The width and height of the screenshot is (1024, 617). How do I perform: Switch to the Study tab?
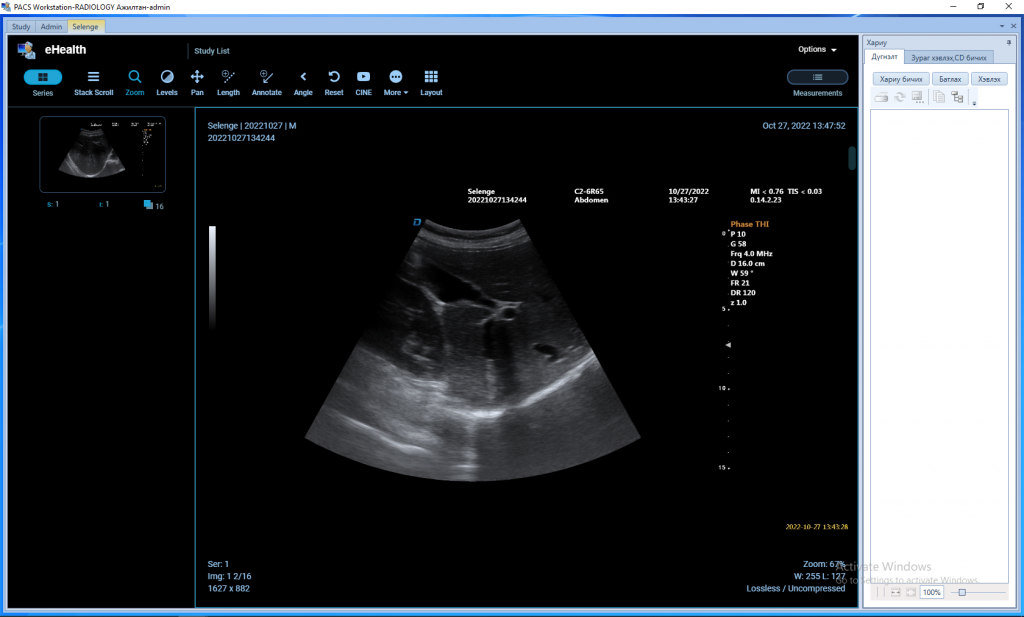tap(21, 27)
